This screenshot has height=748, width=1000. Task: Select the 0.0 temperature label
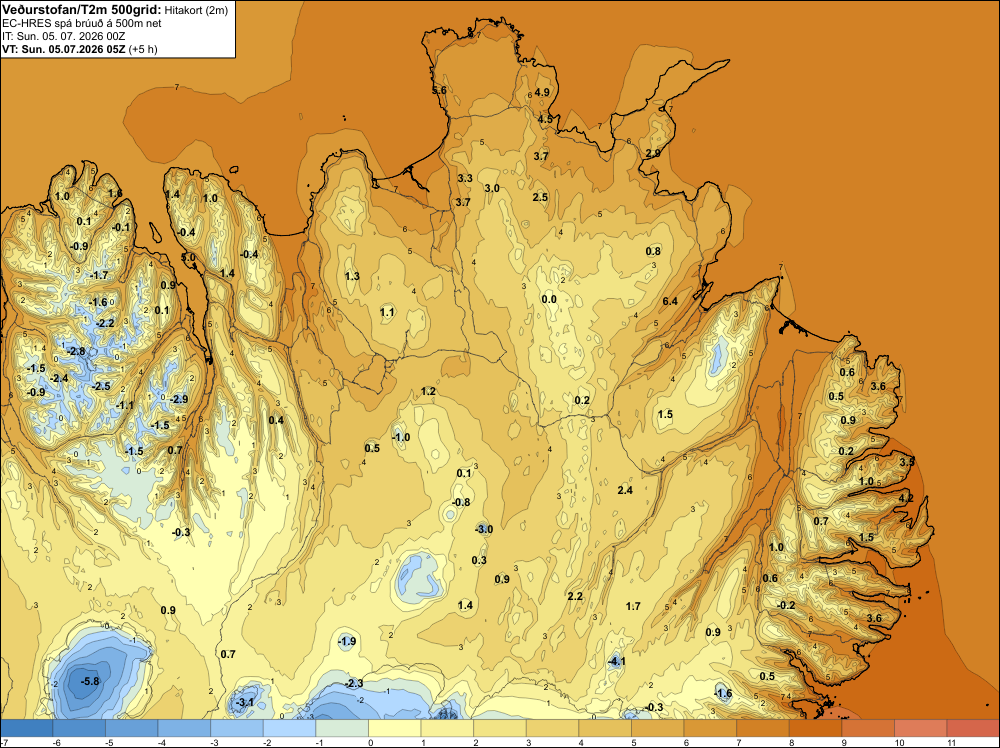(549, 299)
